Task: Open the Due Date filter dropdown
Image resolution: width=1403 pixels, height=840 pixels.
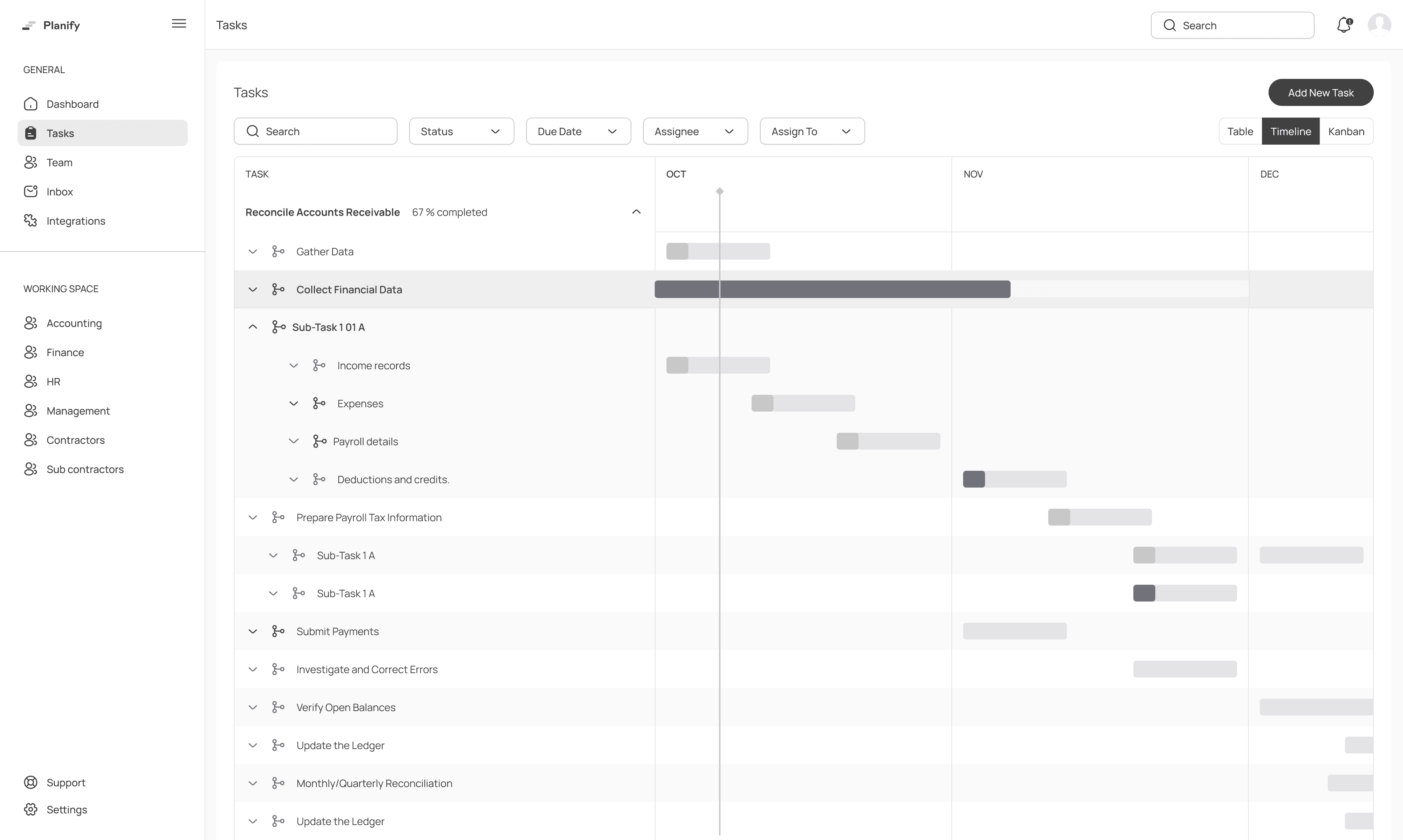Action: [578, 131]
